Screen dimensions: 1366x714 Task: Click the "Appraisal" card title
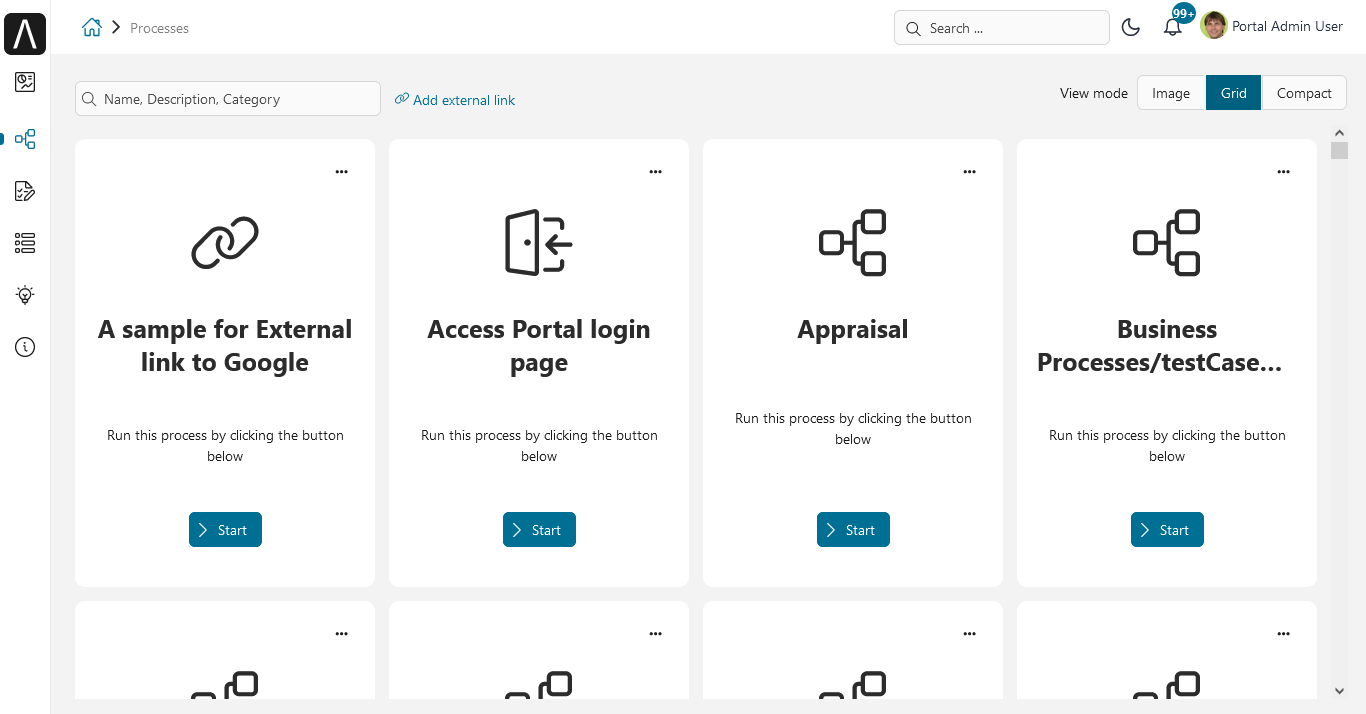(x=853, y=330)
